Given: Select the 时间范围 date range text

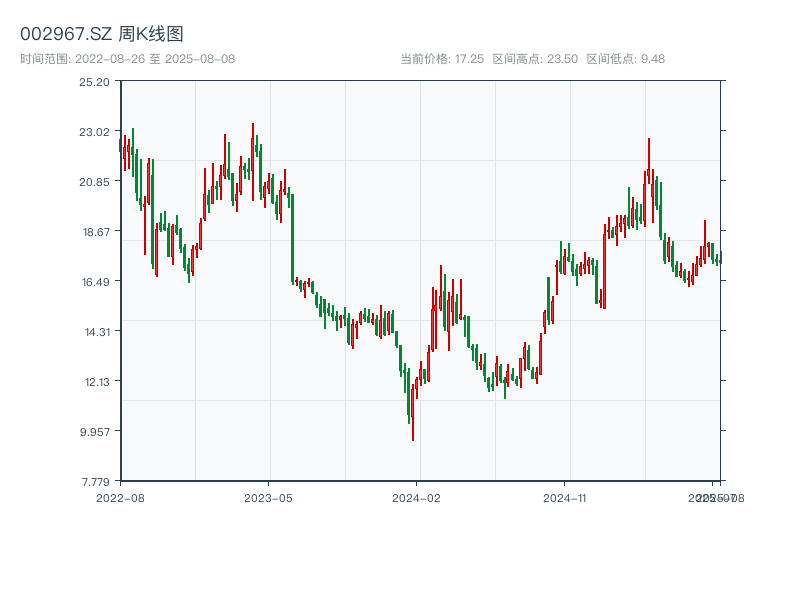Looking at the screenshot, I should click(128, 59).
